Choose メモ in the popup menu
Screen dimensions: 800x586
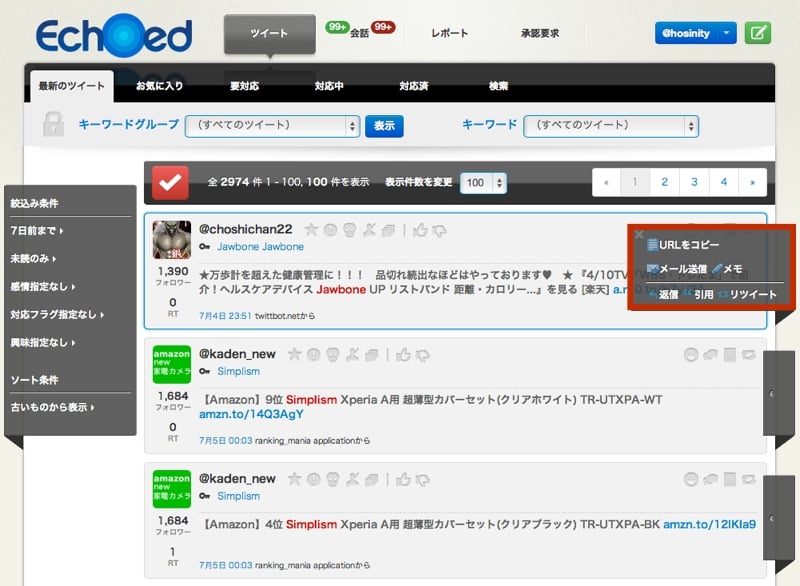(x=728, y=269)
